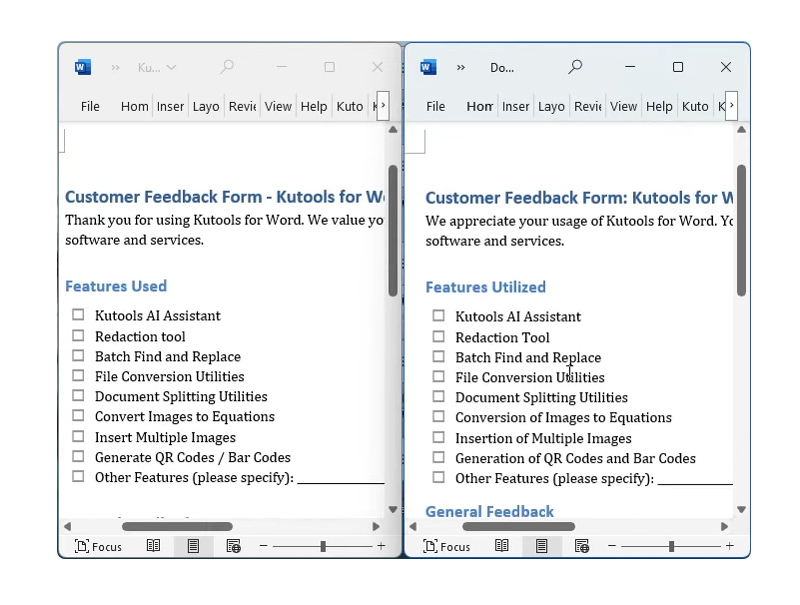The height and width of the screenshot is (605, 800).
Task: Click scroll left arrow in right window
Action: pos(413,526)
